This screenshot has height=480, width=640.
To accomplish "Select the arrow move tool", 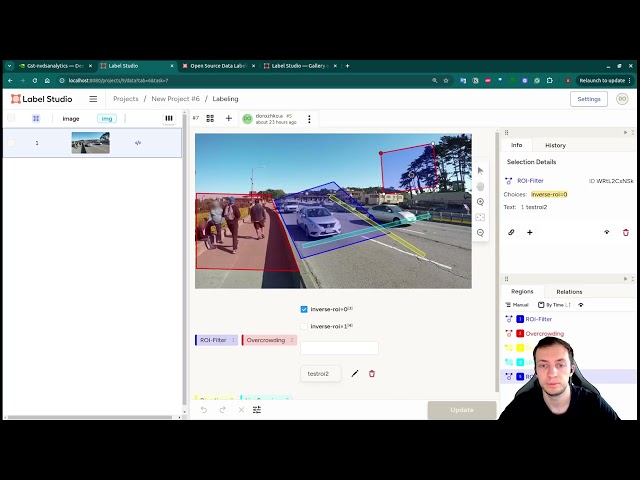I will tap(480, 171).
